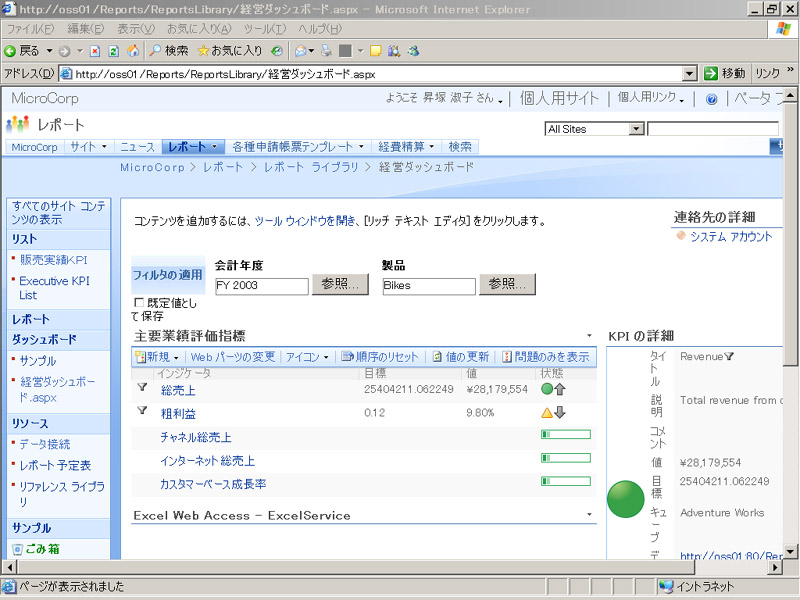Image resolution: width=800 pixels, height=600 pixels.
Task: Select the 経費精算 navigation tab
Action: 406,147
